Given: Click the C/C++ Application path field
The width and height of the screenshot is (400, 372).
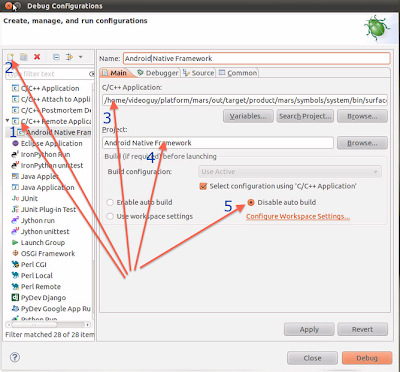Looking at the screenshot, I should pyautogui.click(x=245, y=100).
